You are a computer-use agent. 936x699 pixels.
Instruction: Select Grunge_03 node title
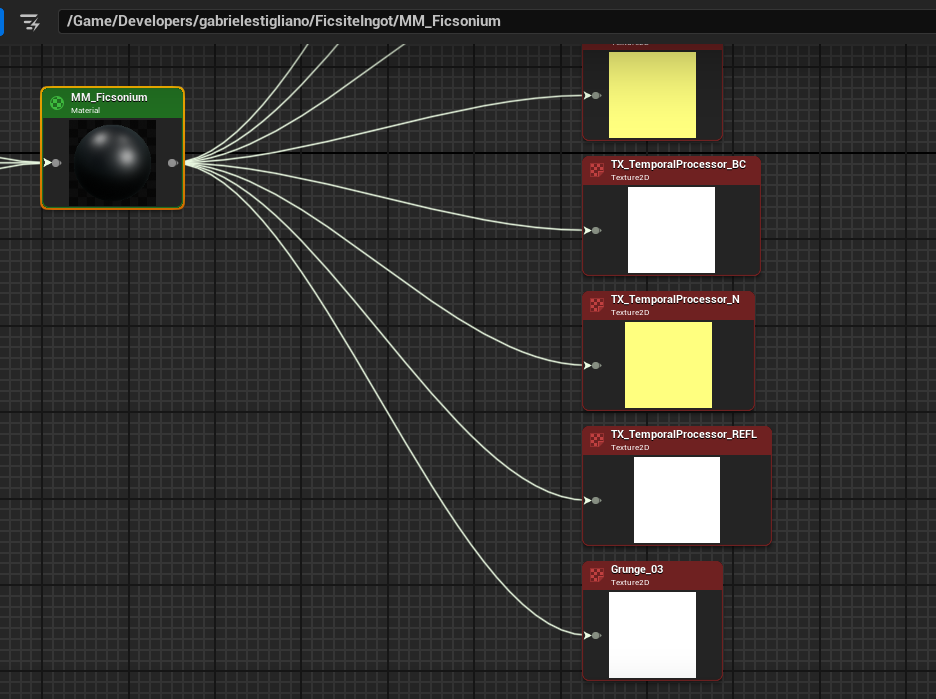[637, 569]
